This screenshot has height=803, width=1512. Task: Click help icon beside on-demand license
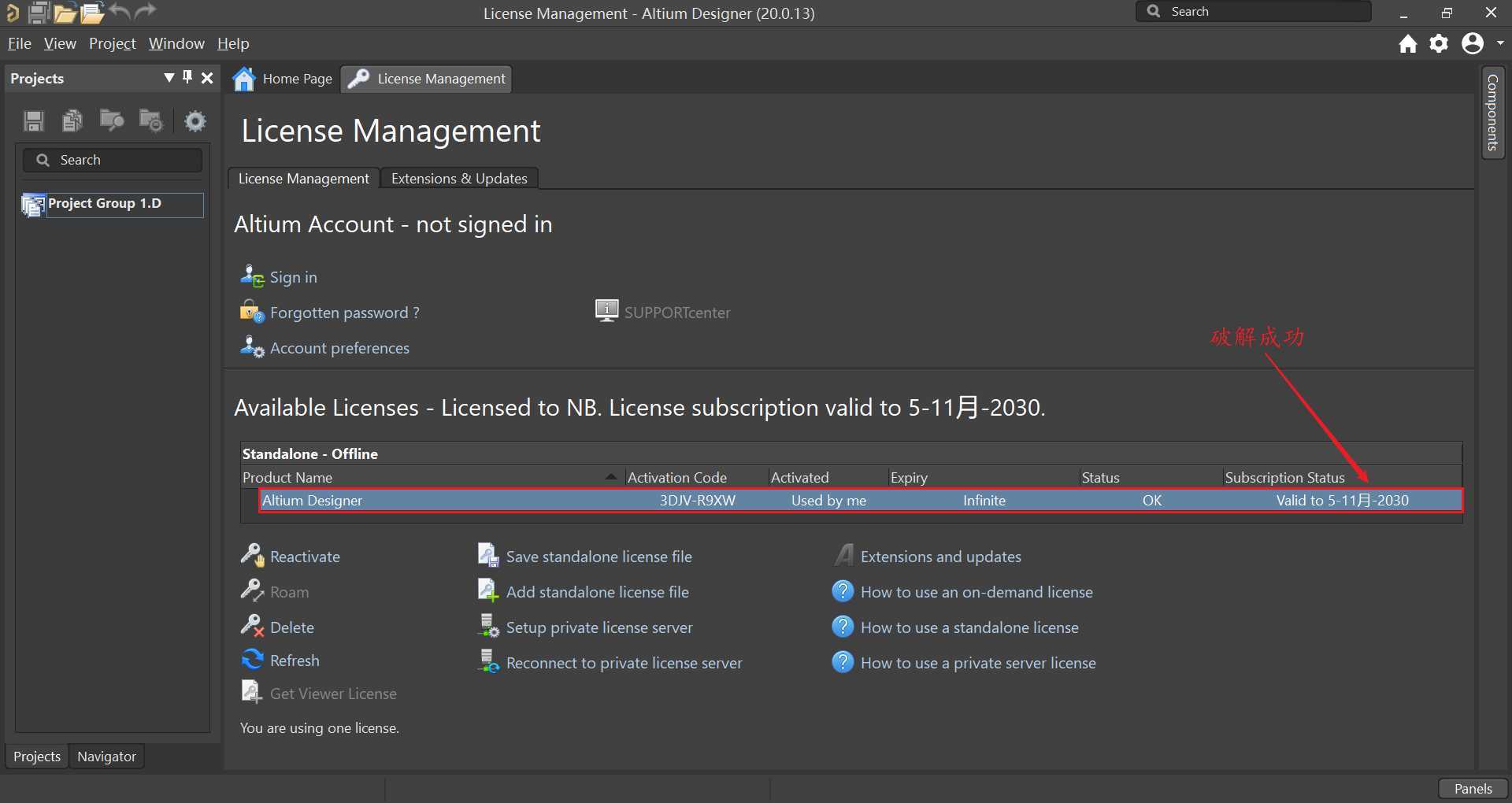[x=843, y=591]
